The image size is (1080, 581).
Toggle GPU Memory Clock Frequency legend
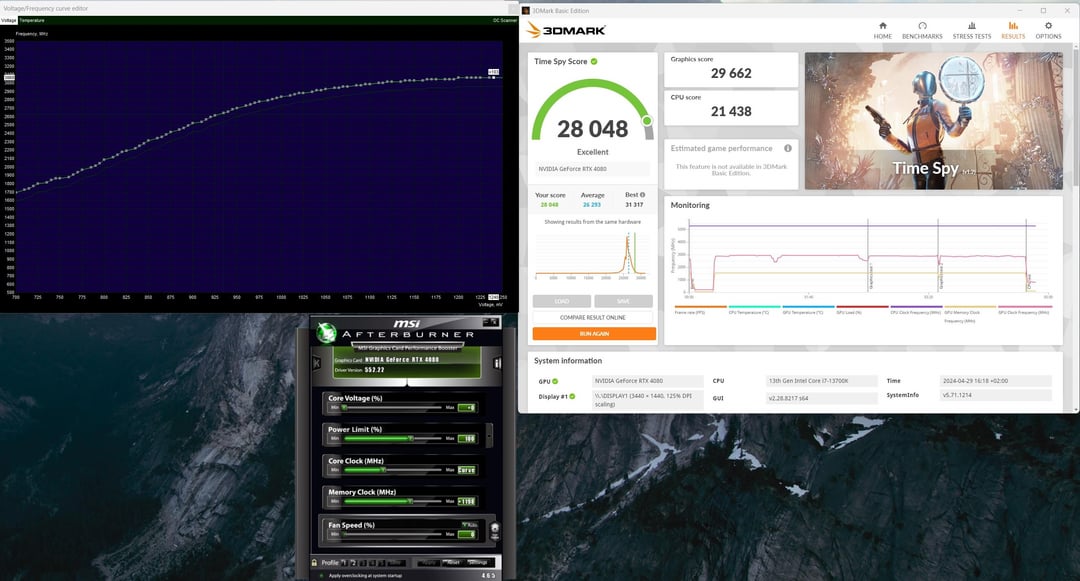[x=970, y=314]
